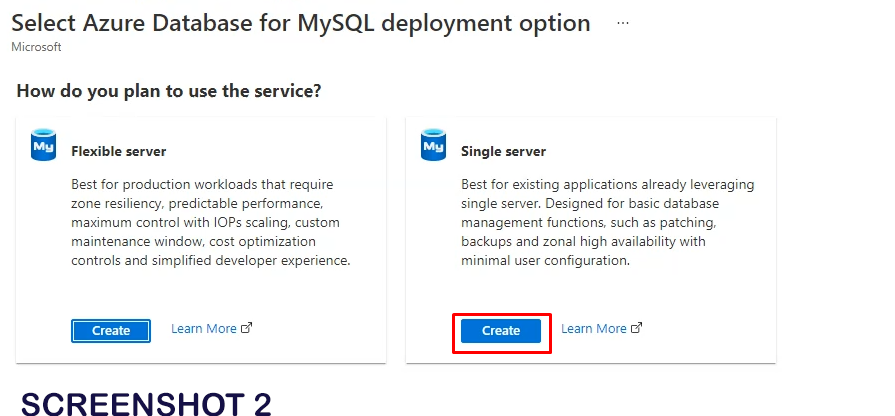Click the Flexible server MySQL database icon
895x416 pixels.
(x=43, y=145)
